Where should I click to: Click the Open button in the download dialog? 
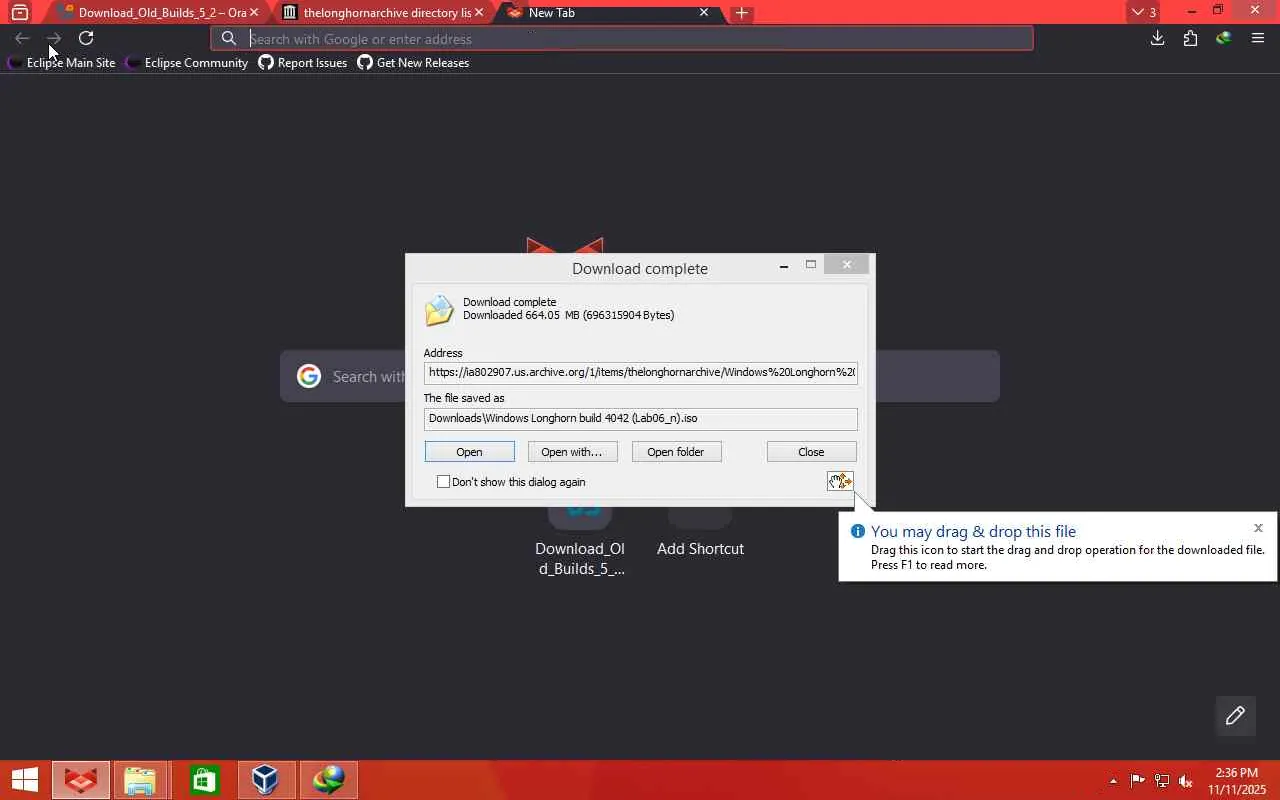[x=469, y=452]
